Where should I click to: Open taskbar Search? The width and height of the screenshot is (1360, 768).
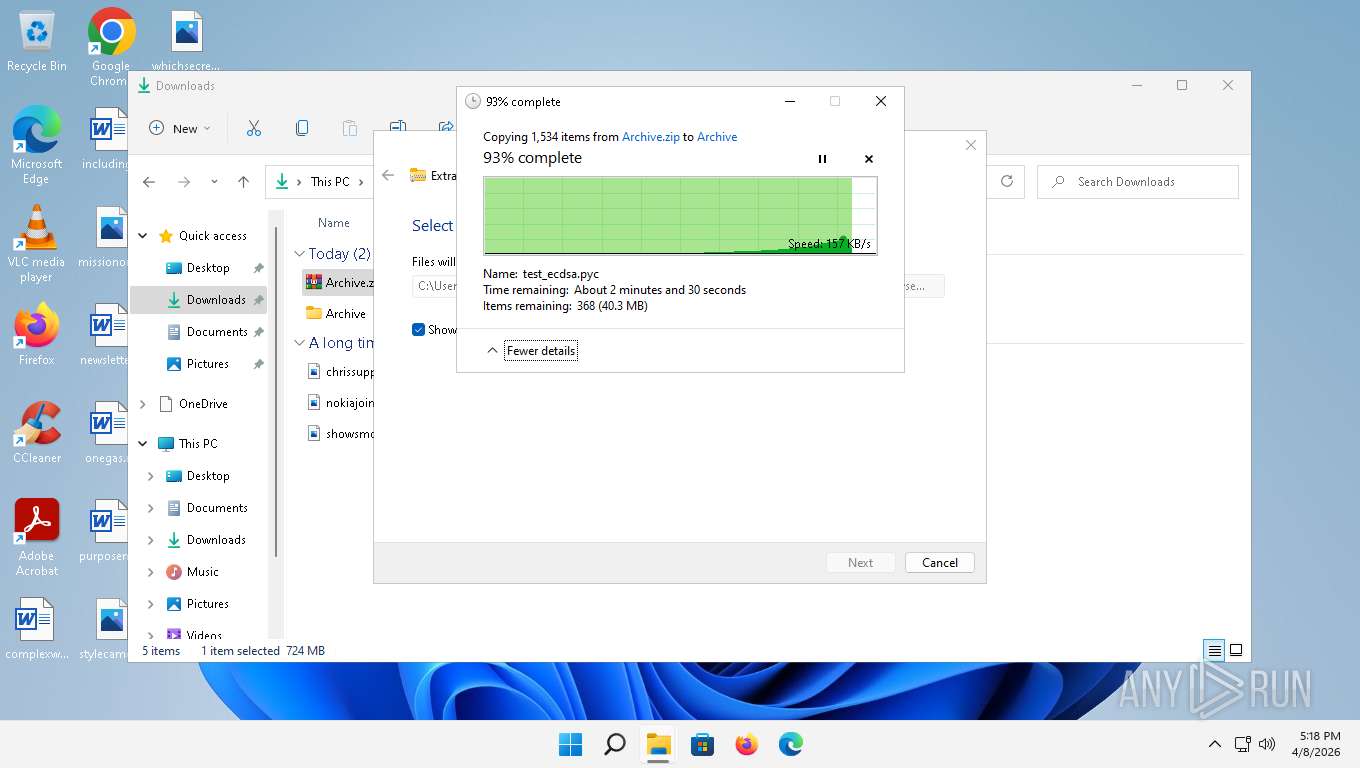pos(615,744)
